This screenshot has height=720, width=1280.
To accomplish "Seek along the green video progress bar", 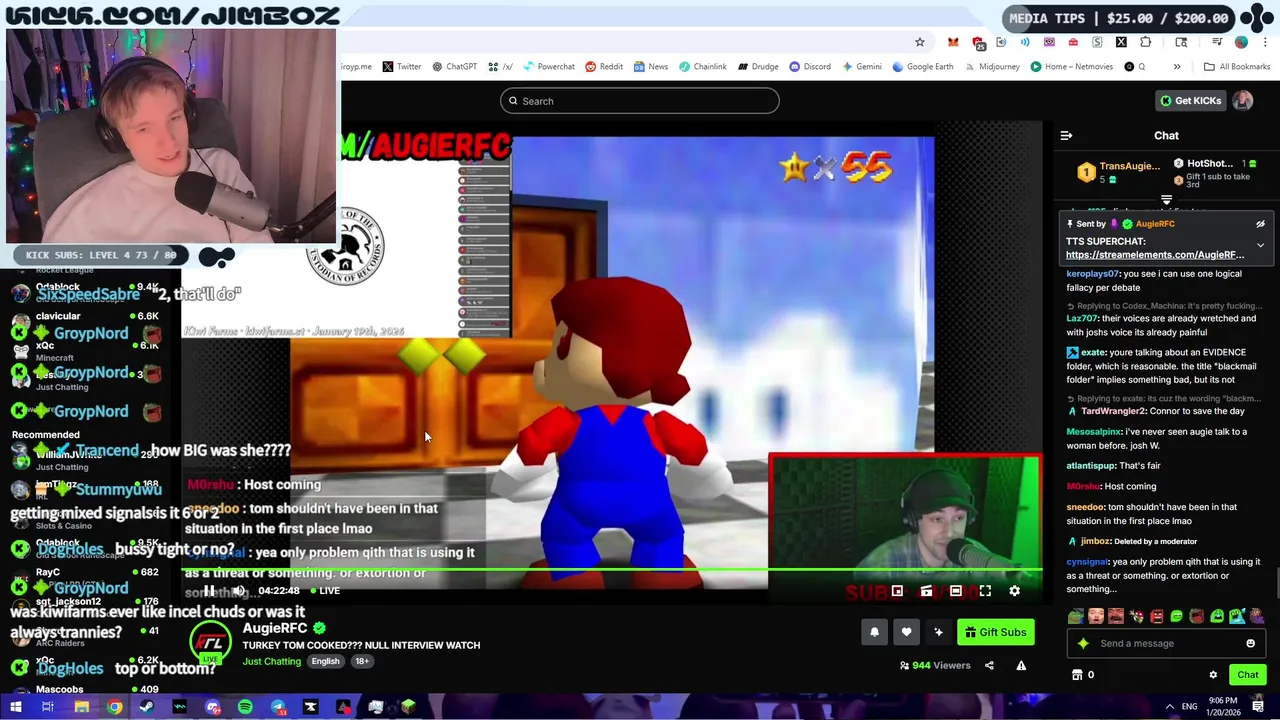I will [x=612, y=571].
